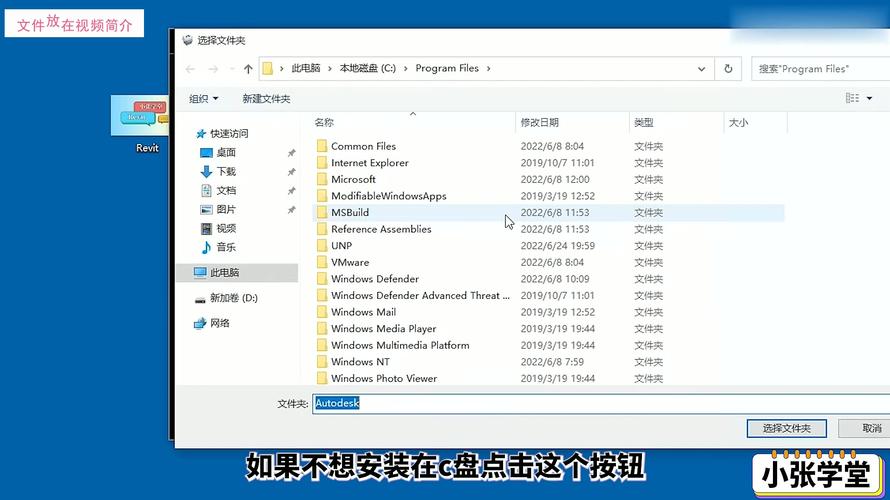890x500 pixels.
Task: Select the UNP folder icon
Action: pyautogui.click(x=322, y=246)
